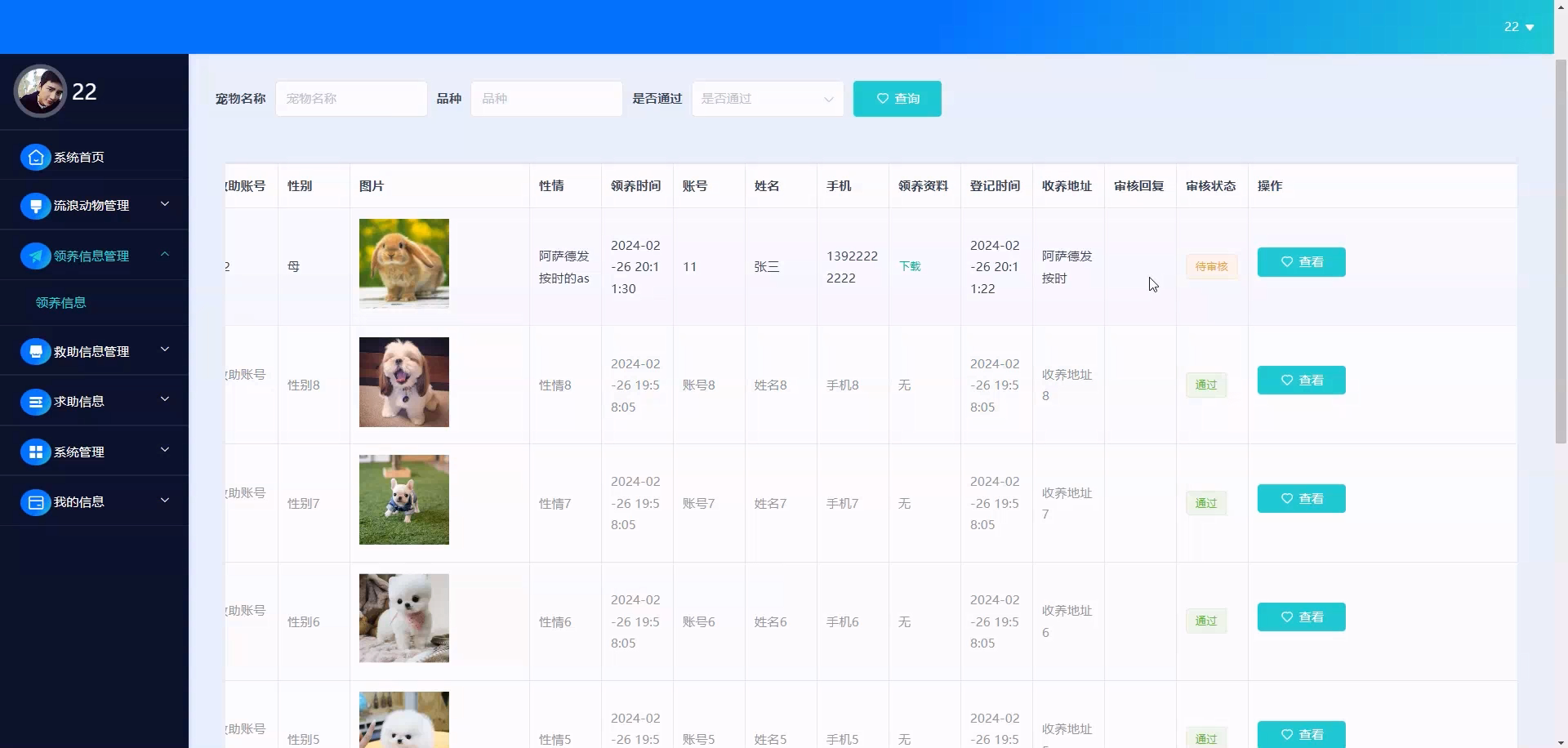The width and height of the screenshot is (1568, 748).
Task: Click the 流浪动物管理 sidebar icon
Action: 35,206
